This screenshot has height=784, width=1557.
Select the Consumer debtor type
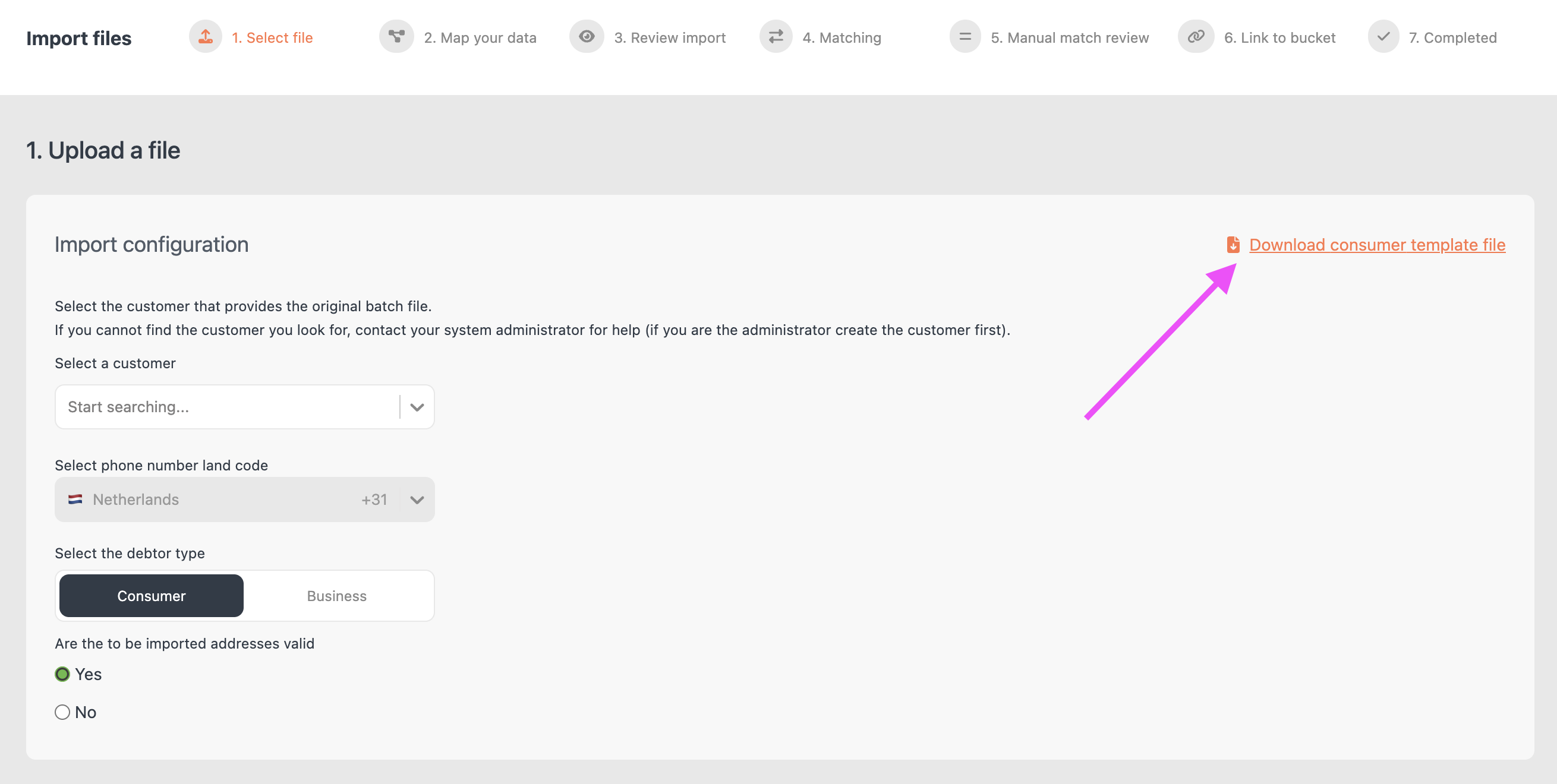pos(151,596)
